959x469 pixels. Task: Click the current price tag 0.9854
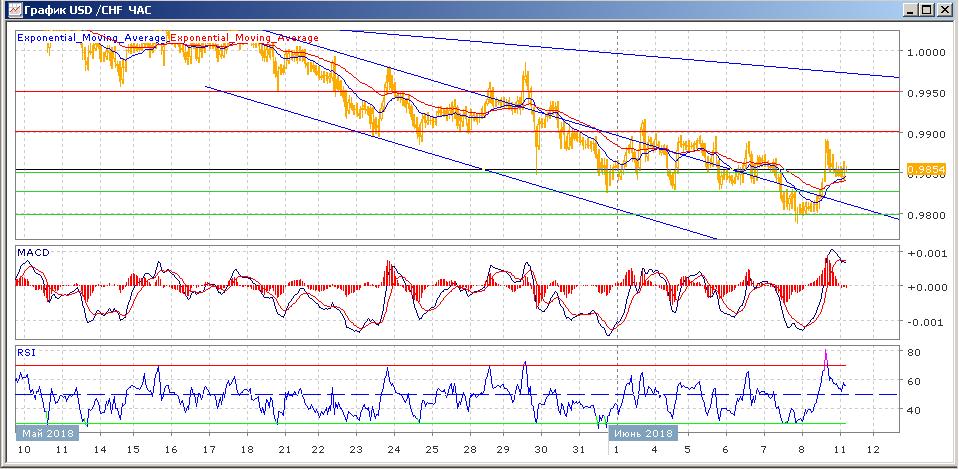pos(927,169)
